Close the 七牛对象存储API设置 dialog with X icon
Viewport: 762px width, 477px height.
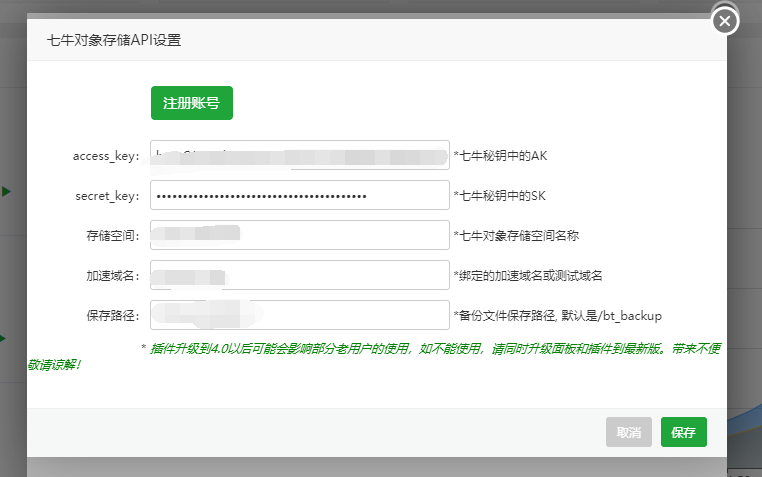coord(725,21)
